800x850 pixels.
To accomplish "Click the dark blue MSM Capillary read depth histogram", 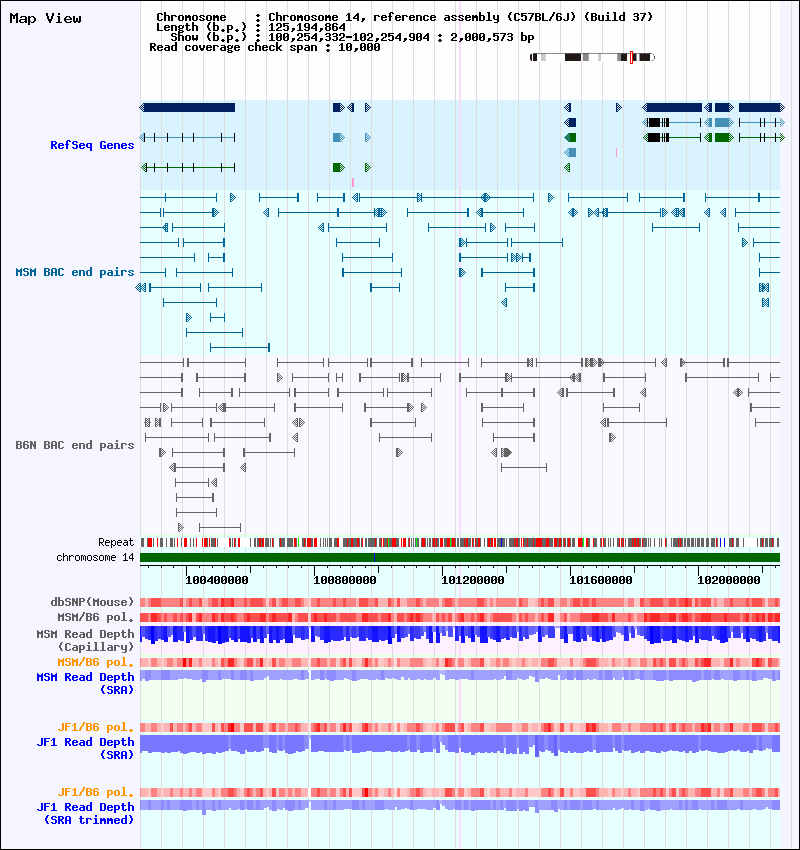I will 460,634.
